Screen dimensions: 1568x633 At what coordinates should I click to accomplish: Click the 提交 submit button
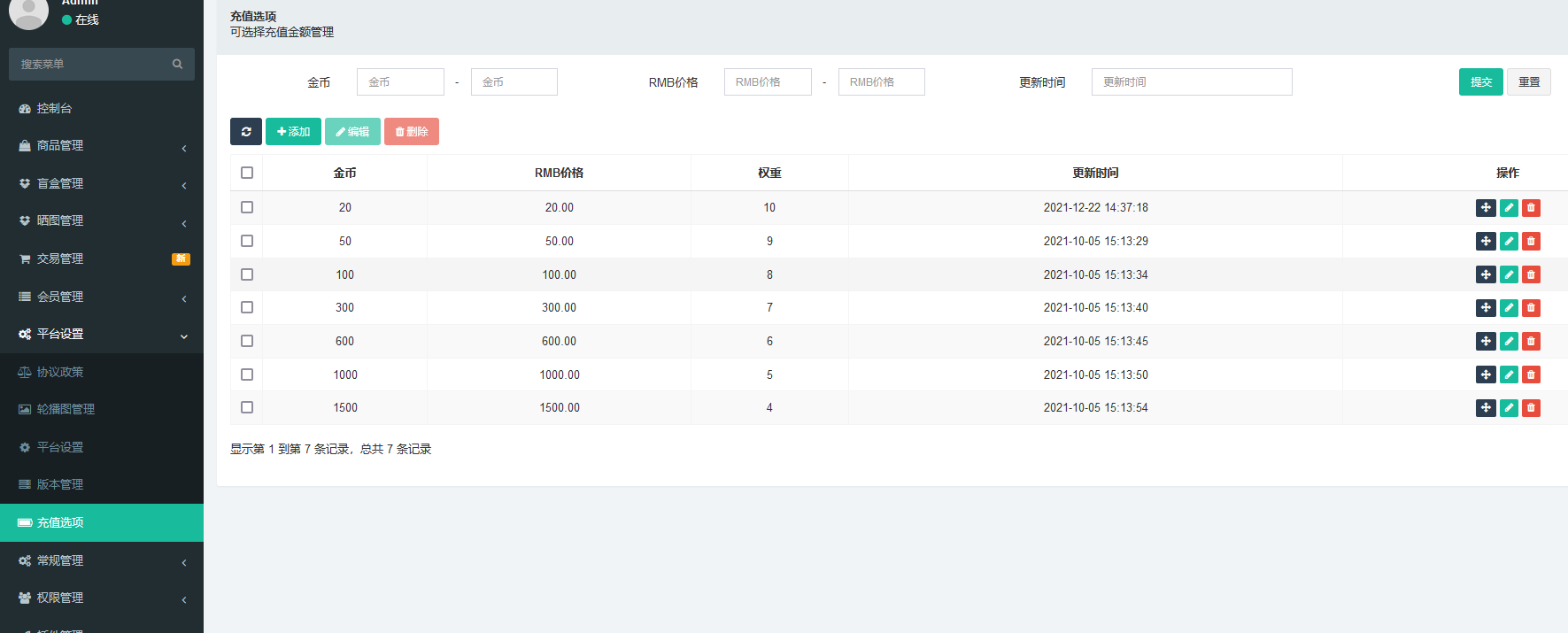coord(1480,81)
